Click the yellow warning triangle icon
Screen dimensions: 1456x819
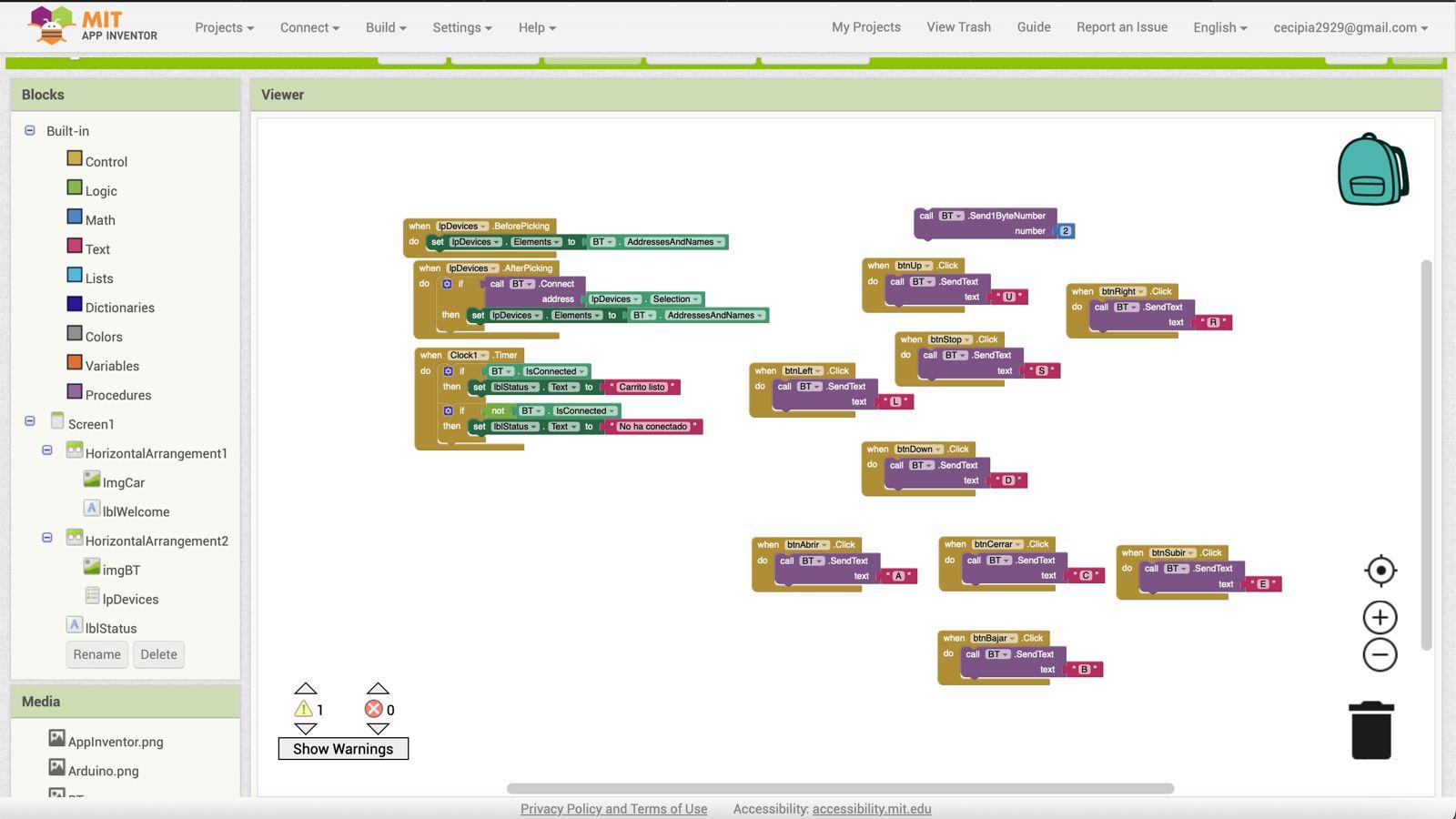click(303, 710)
